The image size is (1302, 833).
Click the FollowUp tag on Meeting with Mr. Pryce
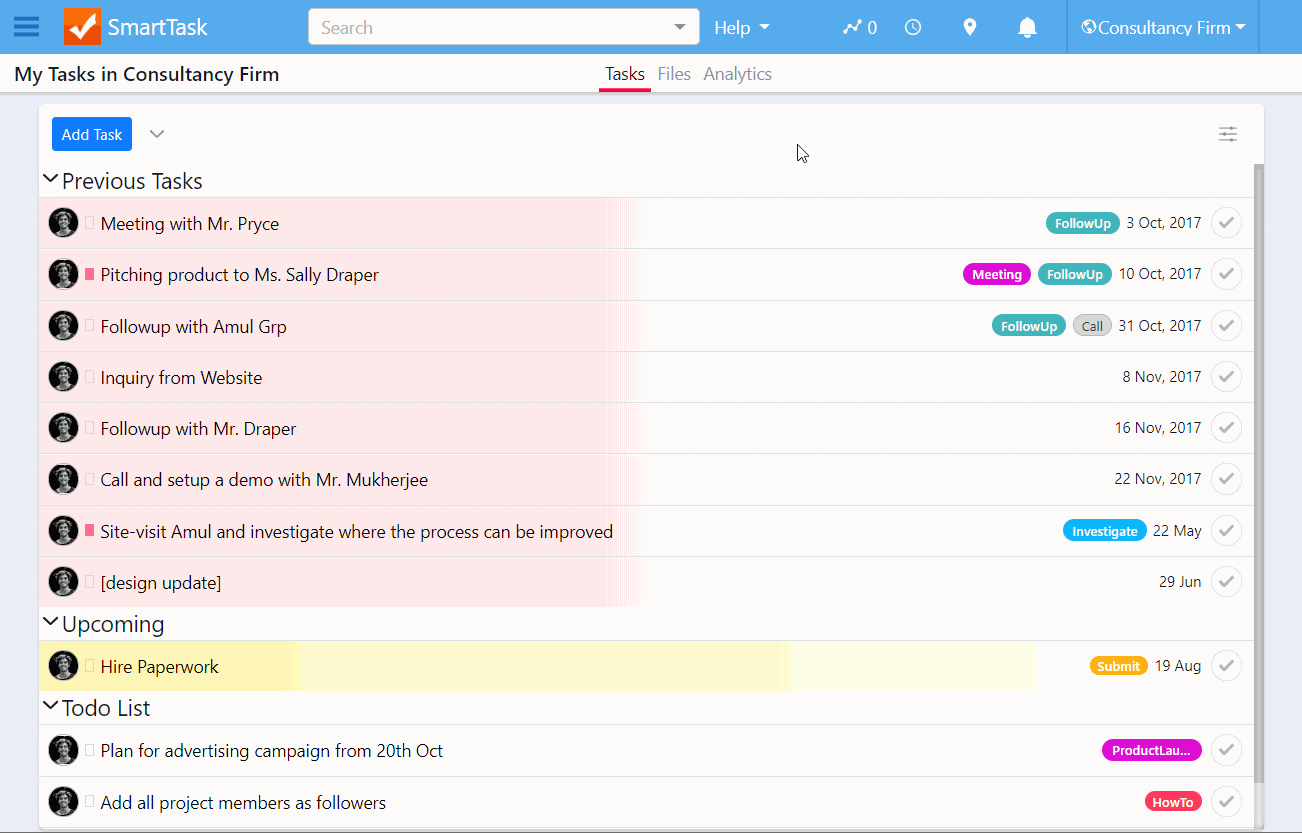tap(1082, 223)
